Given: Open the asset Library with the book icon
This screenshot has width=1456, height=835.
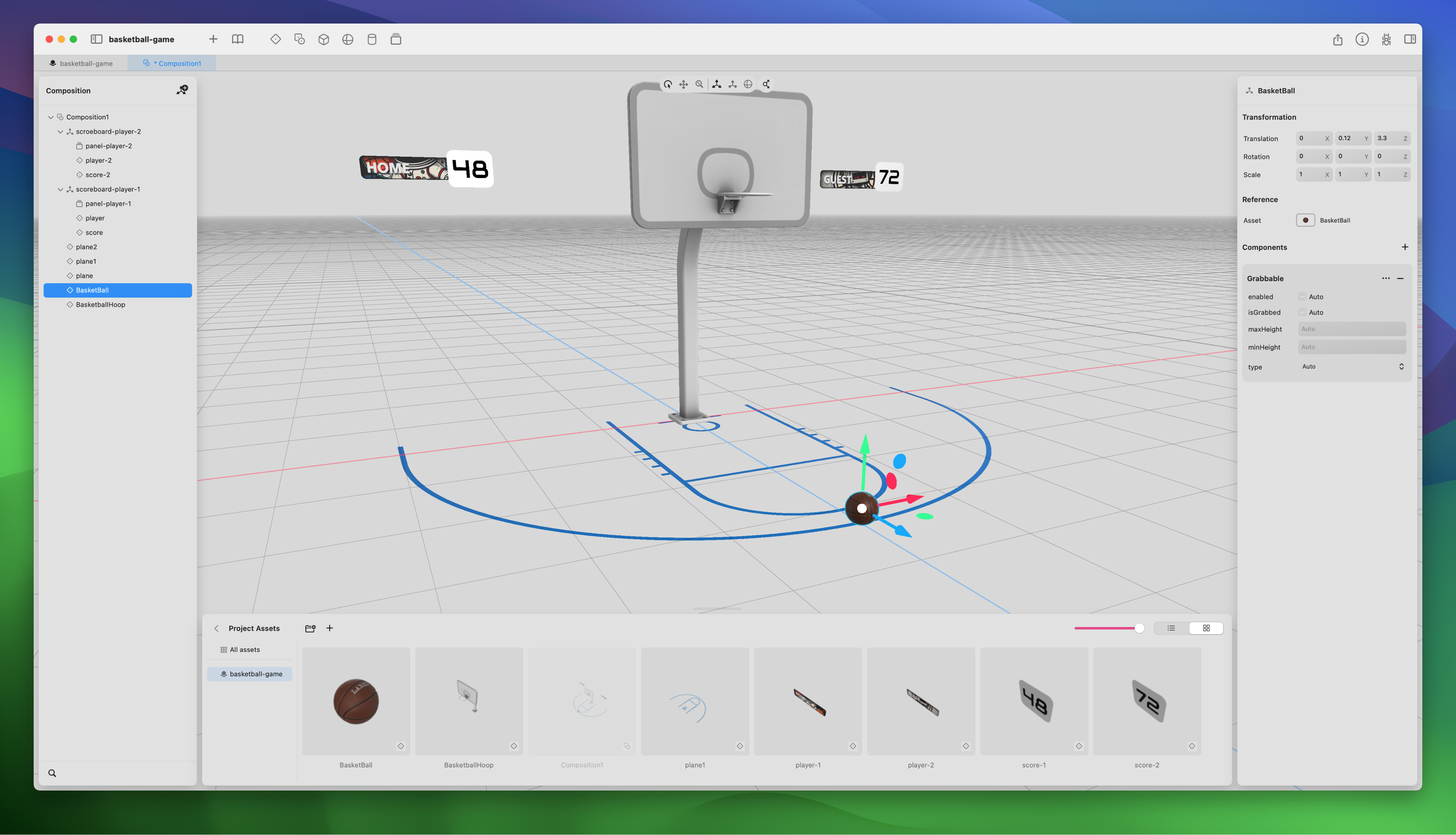Looking at the screenshot, I should click(x=237, y=39).
